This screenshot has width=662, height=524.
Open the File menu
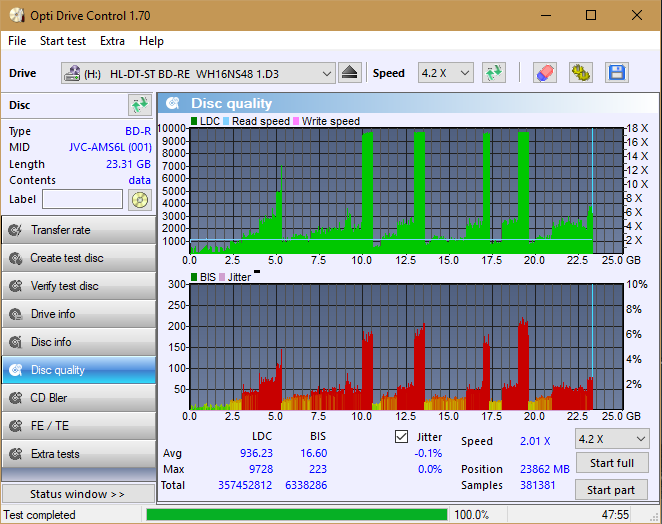17,41
